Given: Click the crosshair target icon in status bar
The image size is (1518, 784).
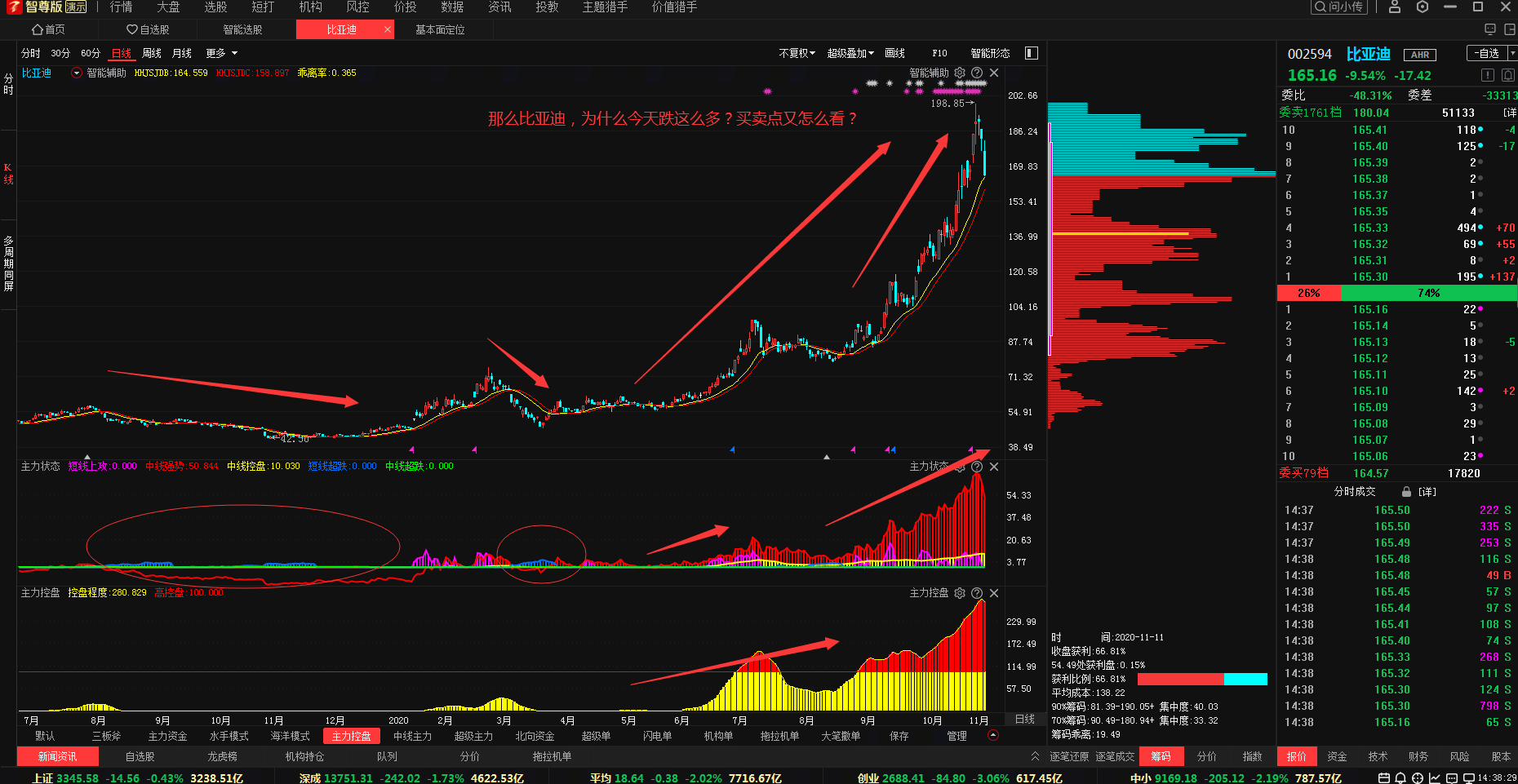Looking at the screenshot, I should [x=1418, y=778].
